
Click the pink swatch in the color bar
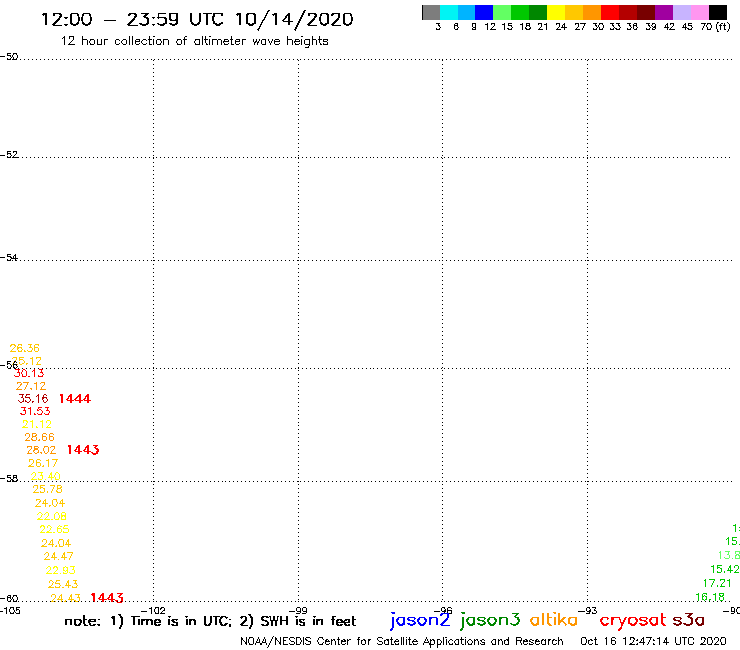[699, 12]
